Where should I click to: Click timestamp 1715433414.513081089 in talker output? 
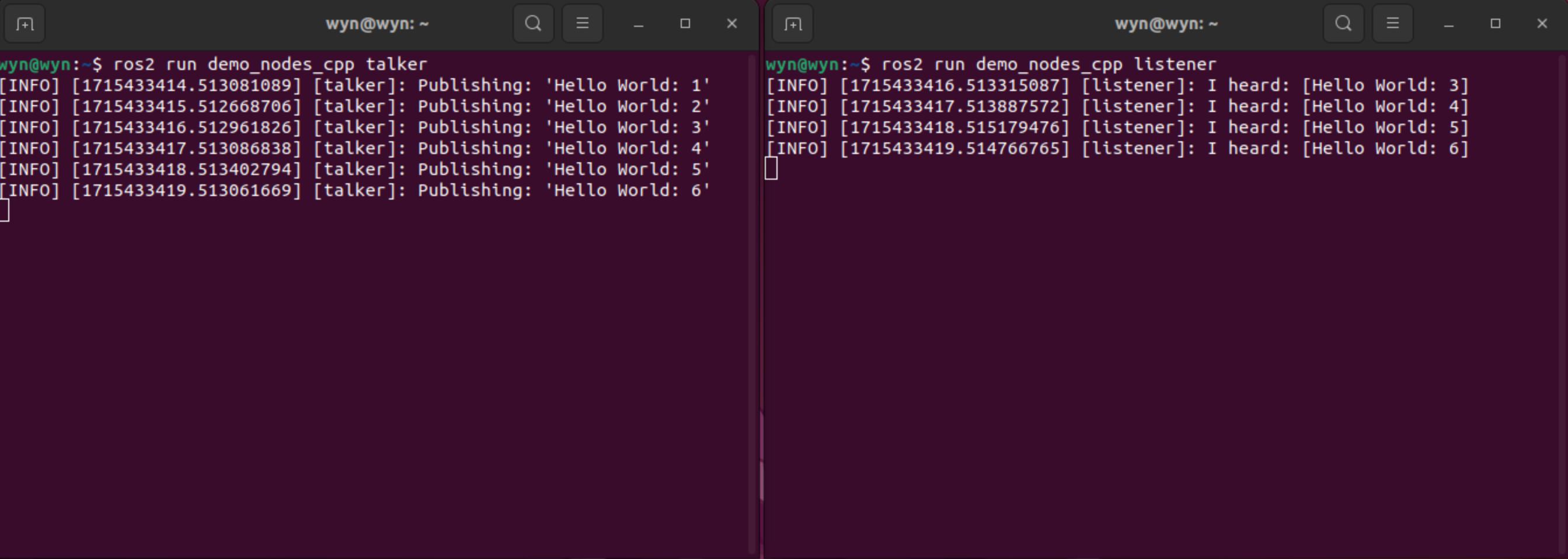coord(187,85)
